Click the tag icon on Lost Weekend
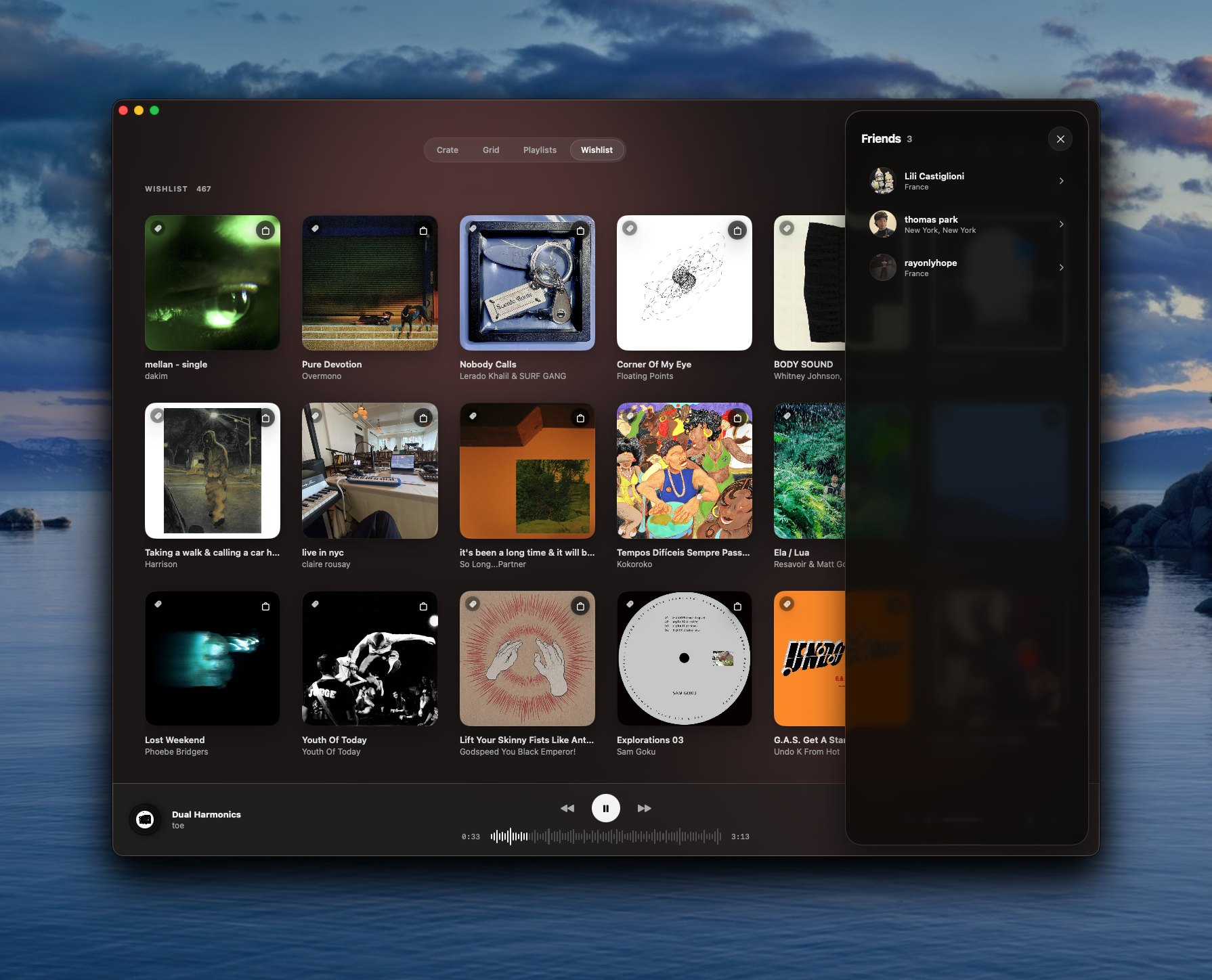 [158, 604]
